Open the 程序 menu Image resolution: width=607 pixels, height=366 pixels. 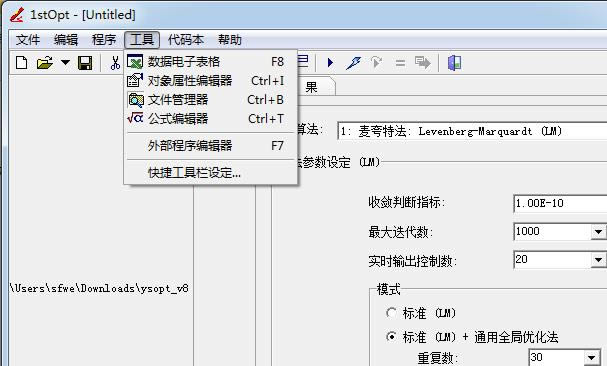(104, 40)
